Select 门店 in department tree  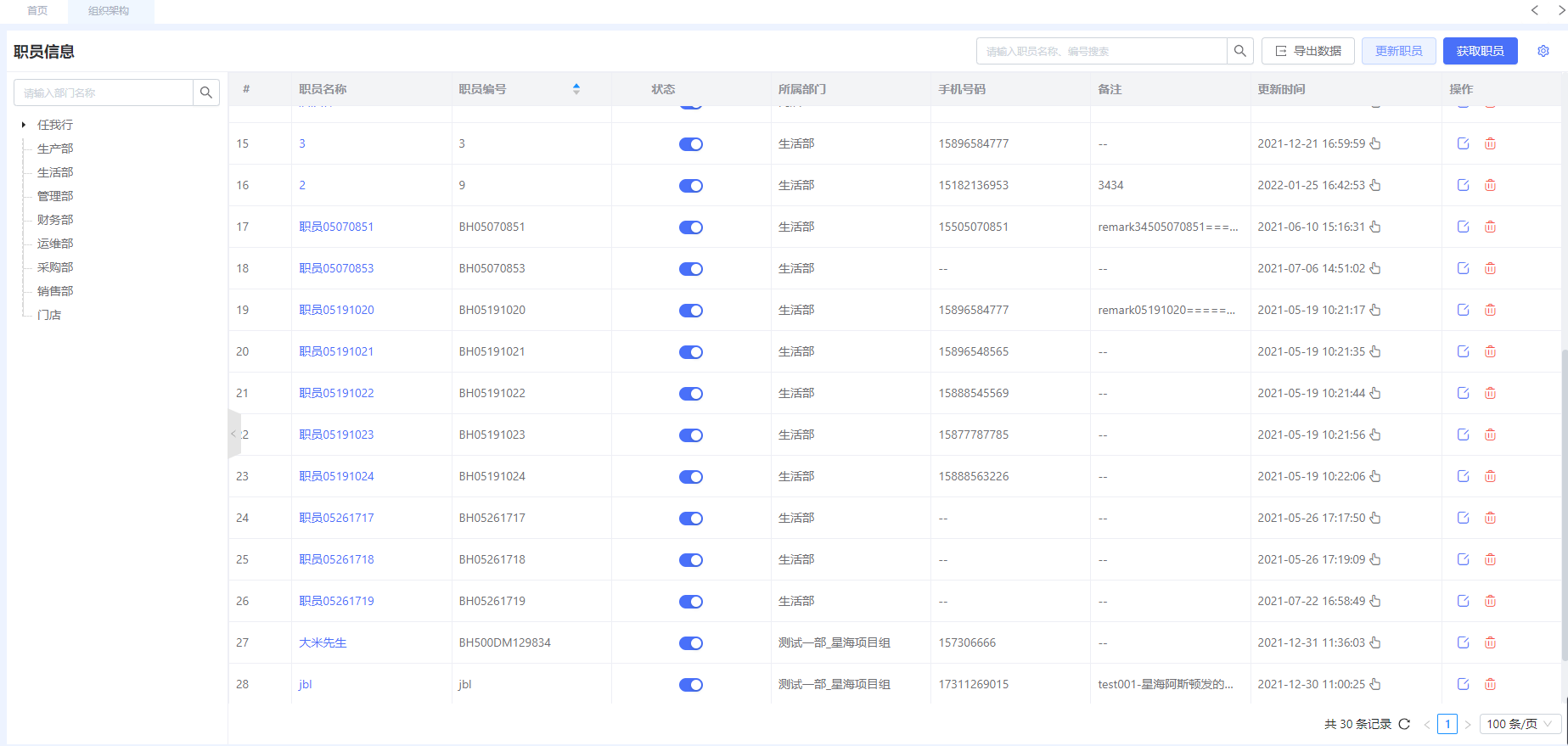click(x=49, y=315)
